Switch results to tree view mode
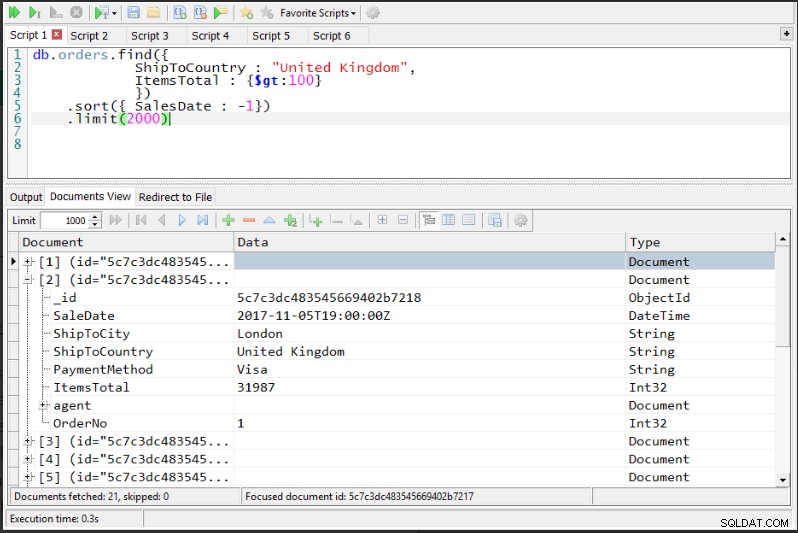 429,220
